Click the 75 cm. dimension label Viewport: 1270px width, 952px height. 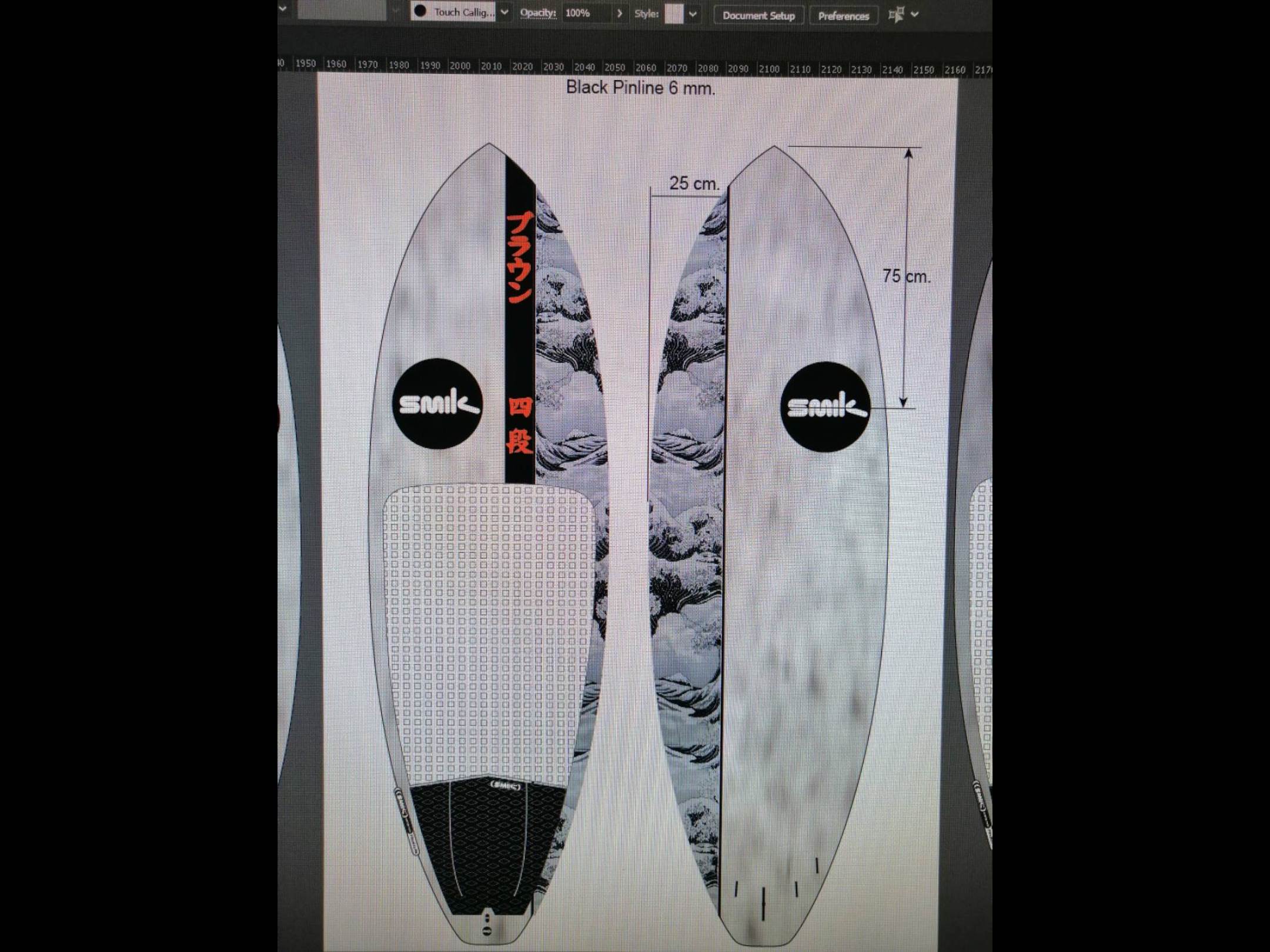pos(906,276)
